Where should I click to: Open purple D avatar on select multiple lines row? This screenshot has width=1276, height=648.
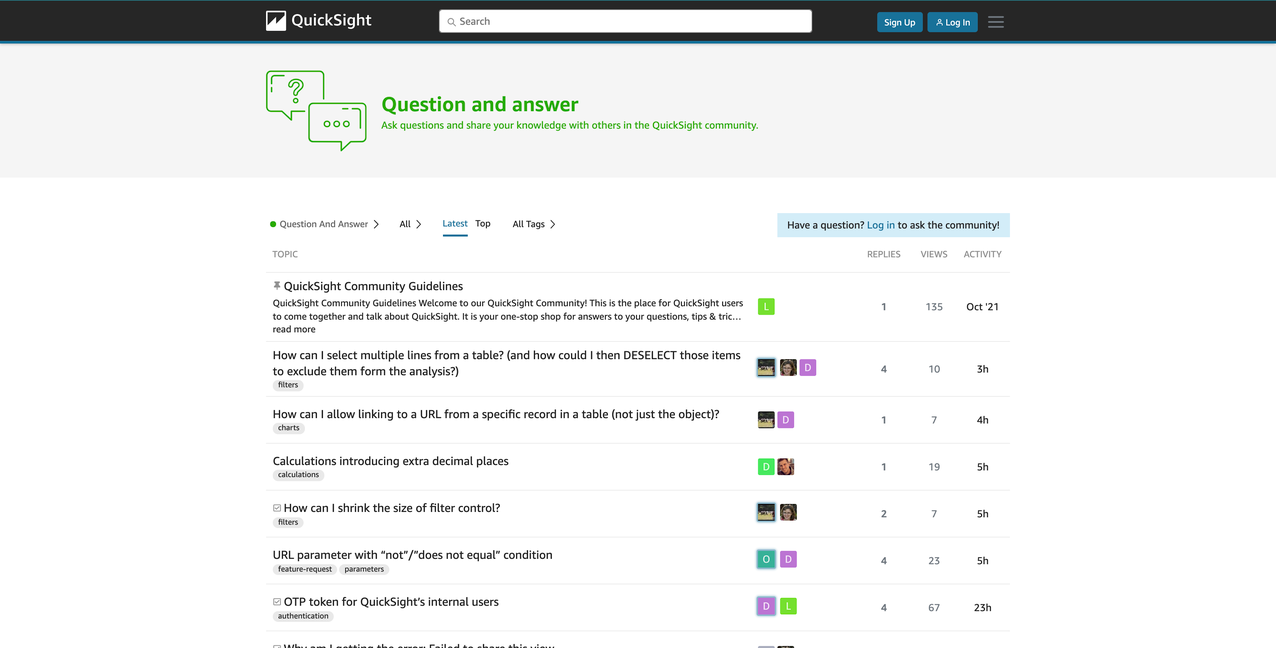[808, 368]
